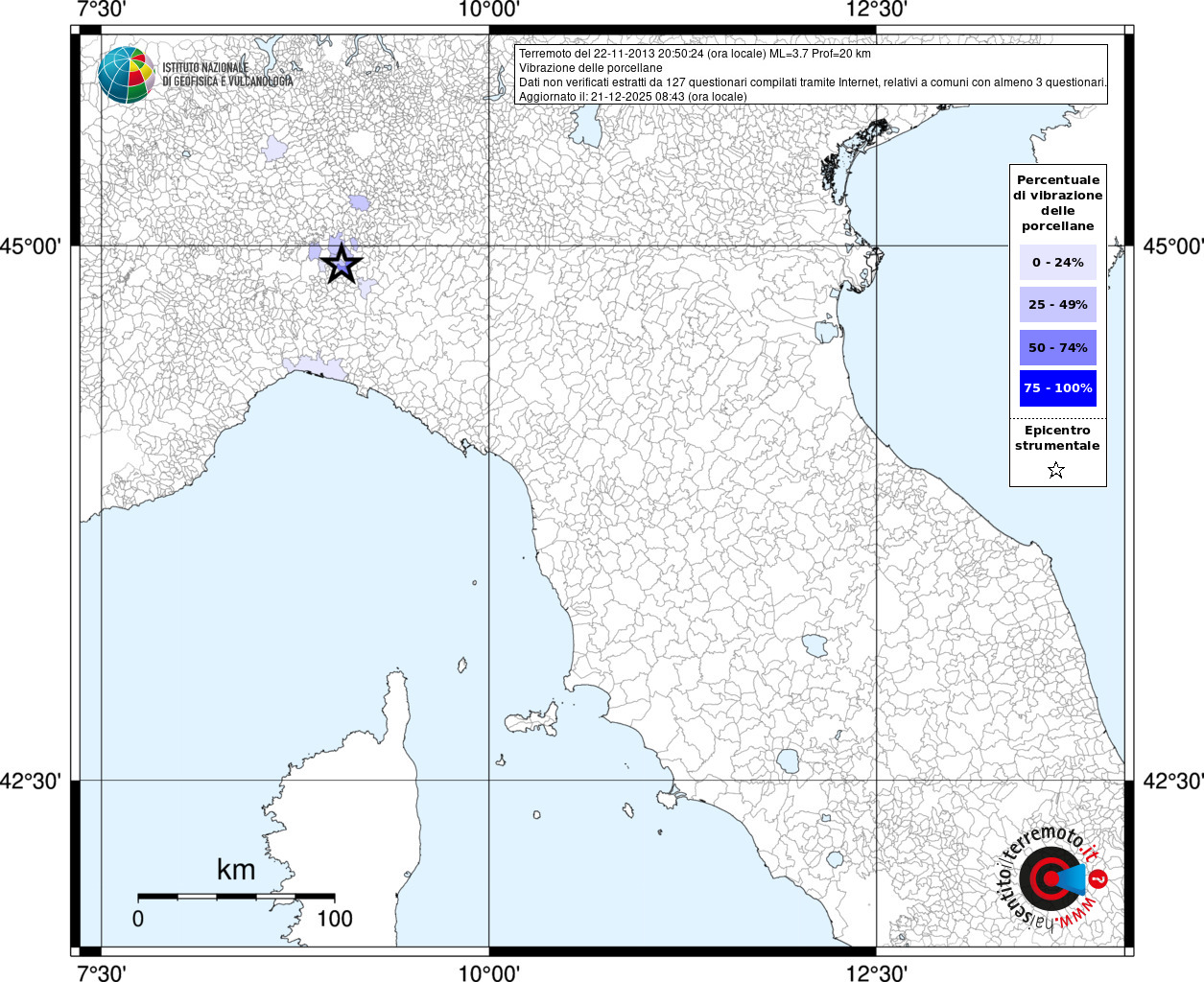Screen dimensions: 1204x982
Task: Click the 'km' scale bar label
Action: pos(236,870)
